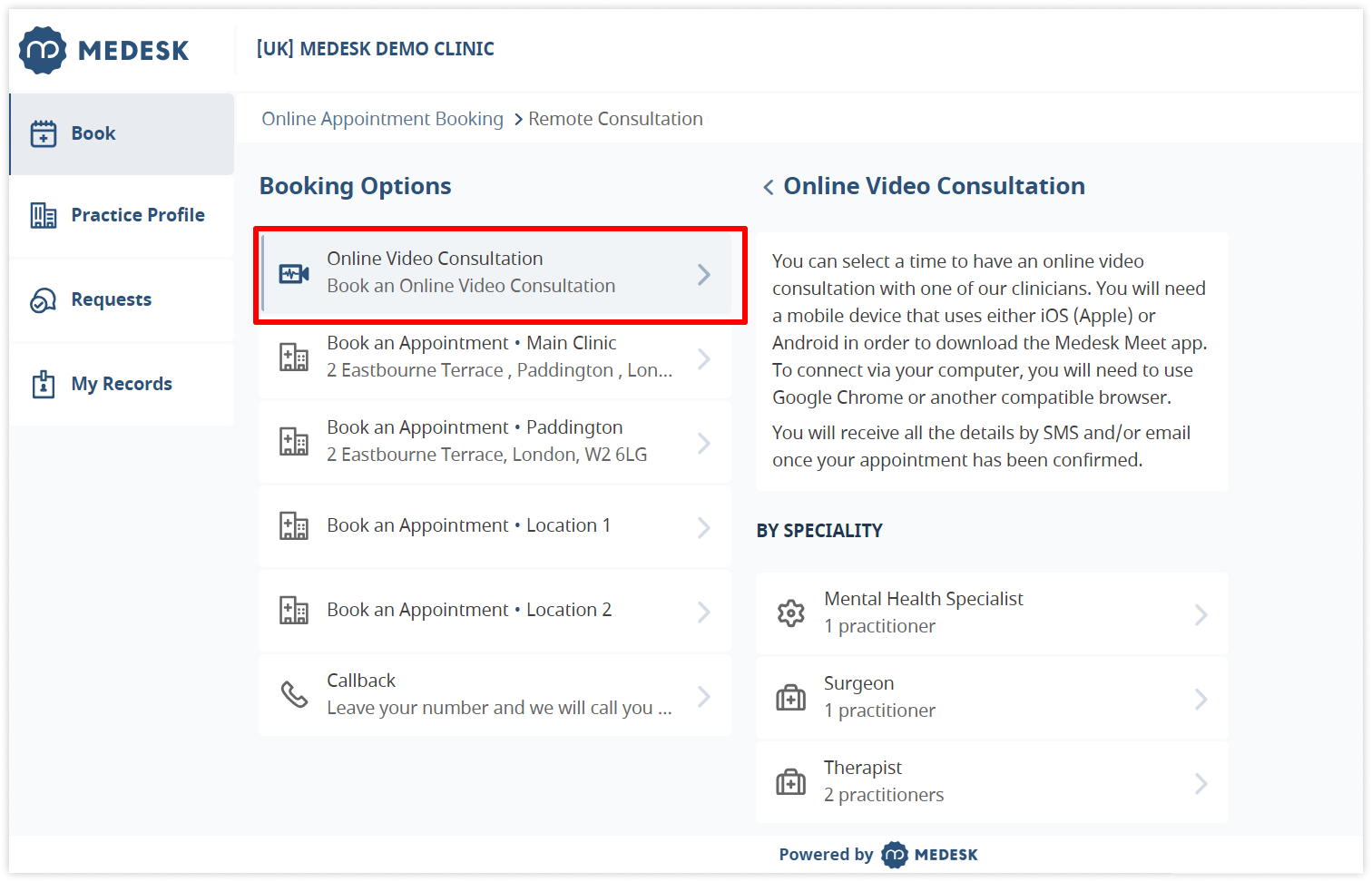Viewport: 1372px width, 882px height.
Task: Click the gear icon beside Mental Health Specialist
Action: [791, 613]
